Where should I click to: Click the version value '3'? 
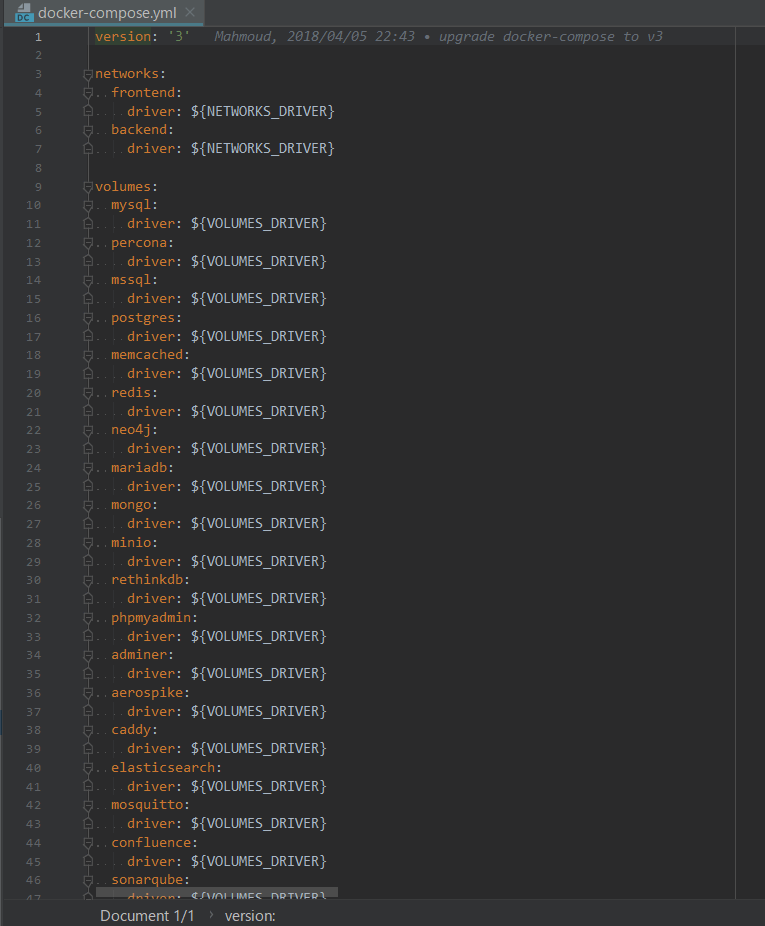pyautogui.click(x=177, y=37)
